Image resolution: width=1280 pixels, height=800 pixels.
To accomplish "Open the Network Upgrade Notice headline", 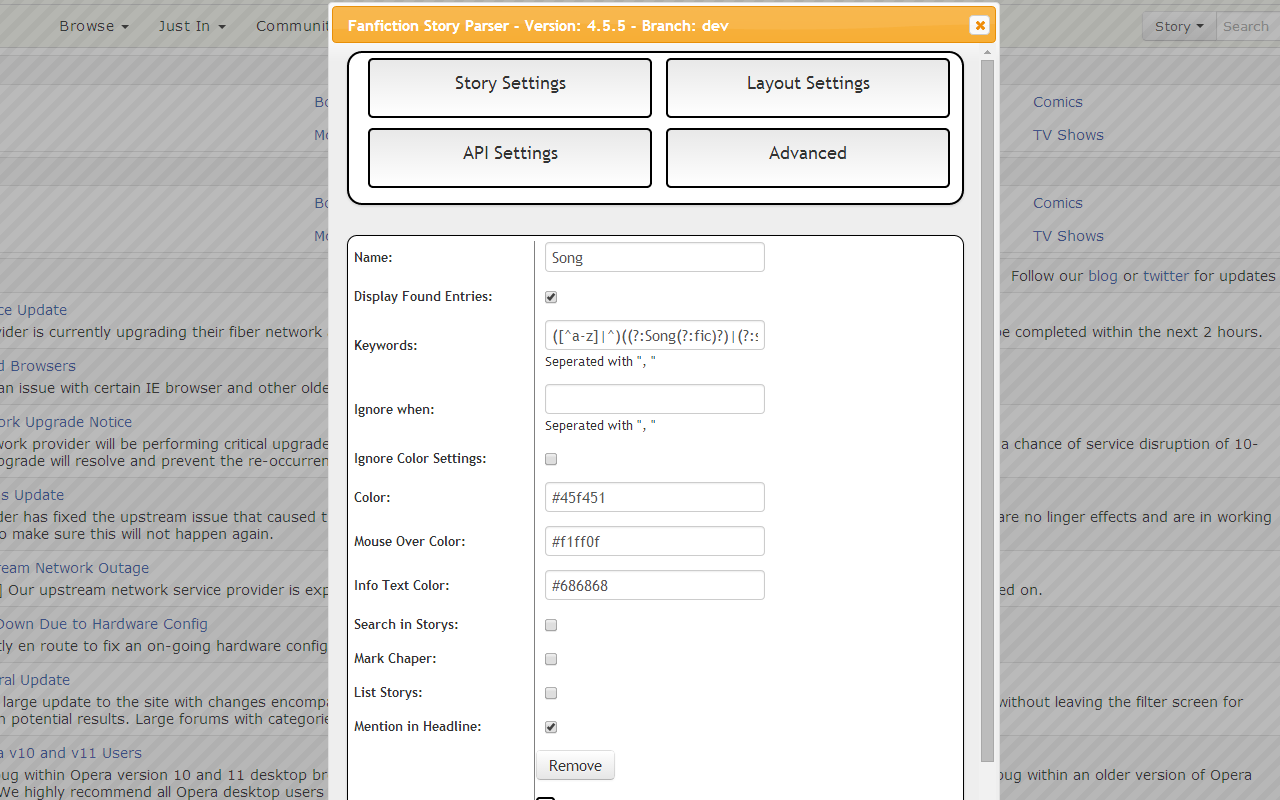I will 66,422.
